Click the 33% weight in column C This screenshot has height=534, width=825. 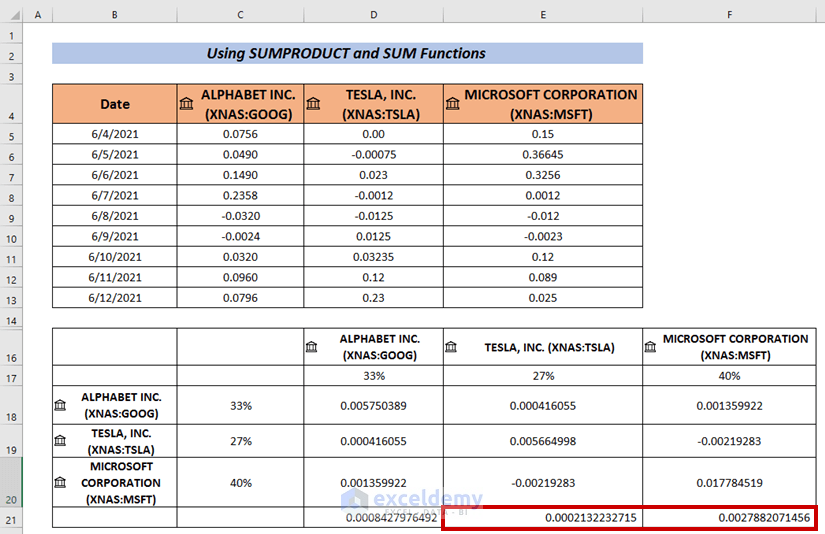pyautogui.click(x=240, y=405)
